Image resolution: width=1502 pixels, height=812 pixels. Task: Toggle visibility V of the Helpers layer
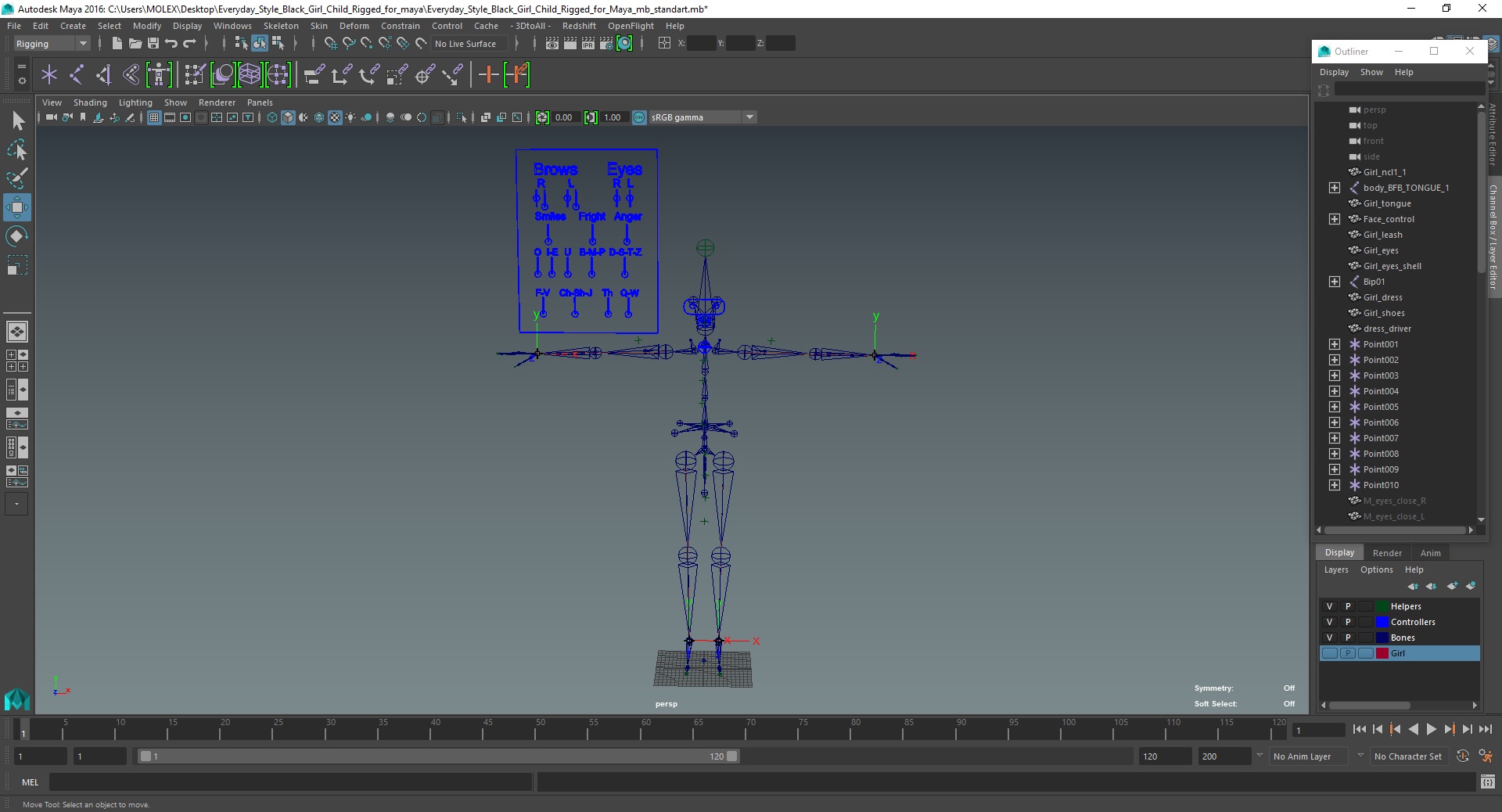(x=1329, y=606)
